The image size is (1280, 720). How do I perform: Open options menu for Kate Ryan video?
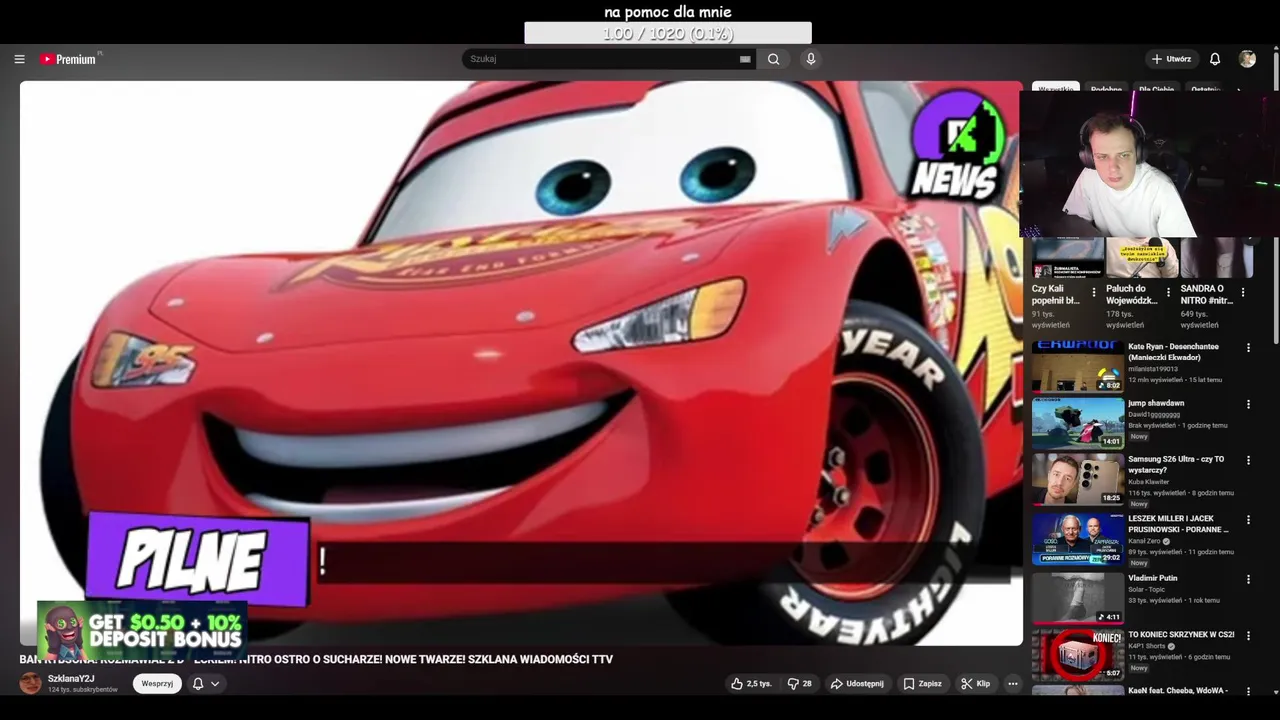pos(1248,348)
